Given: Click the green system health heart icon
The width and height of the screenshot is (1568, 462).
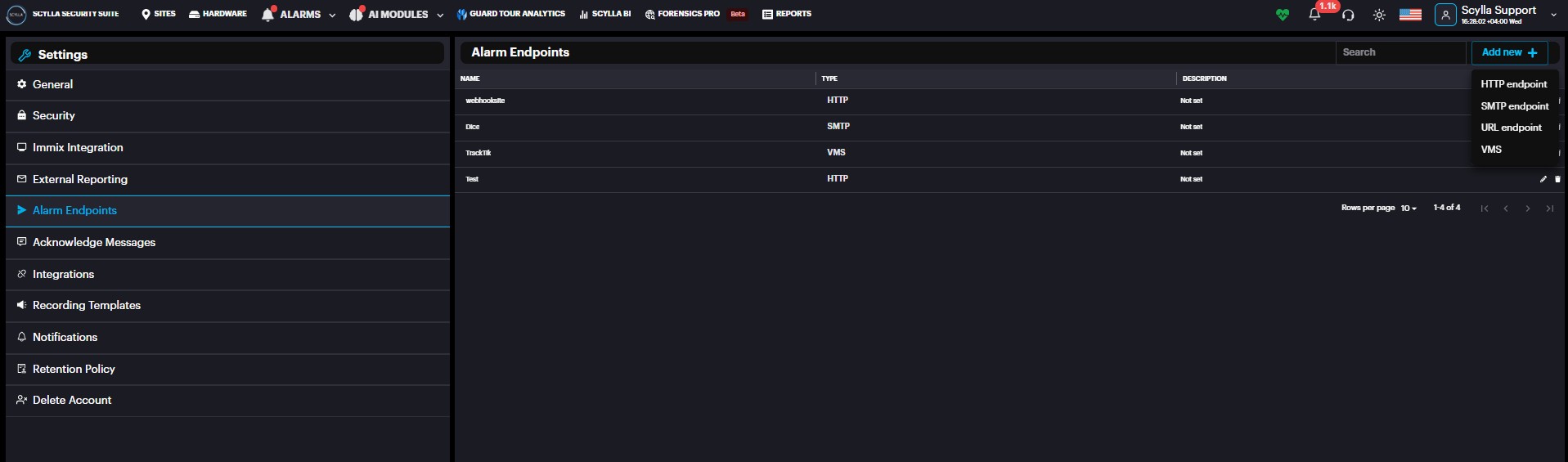Looking at the screenshot, I should tap(1282, 15).
